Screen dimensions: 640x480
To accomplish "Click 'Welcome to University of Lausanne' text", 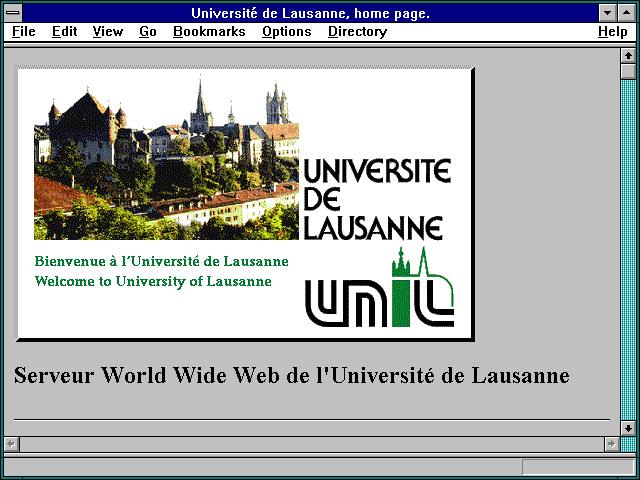I will (153, 282).
